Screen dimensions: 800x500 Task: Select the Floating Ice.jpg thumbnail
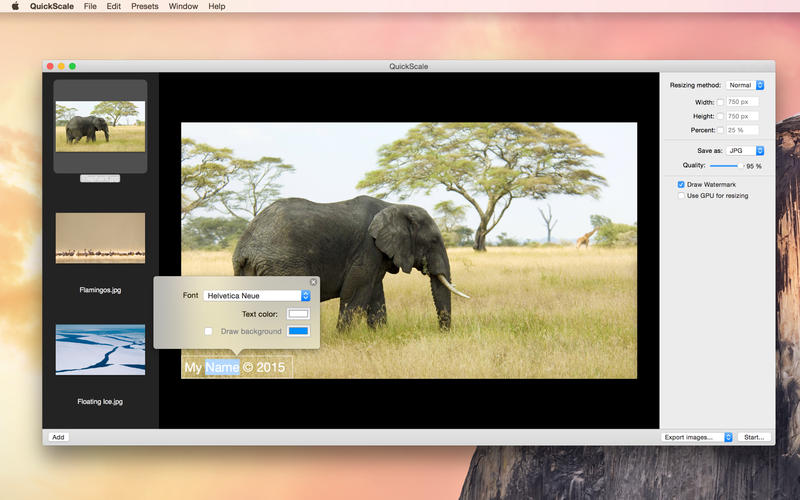coord(100,349)
